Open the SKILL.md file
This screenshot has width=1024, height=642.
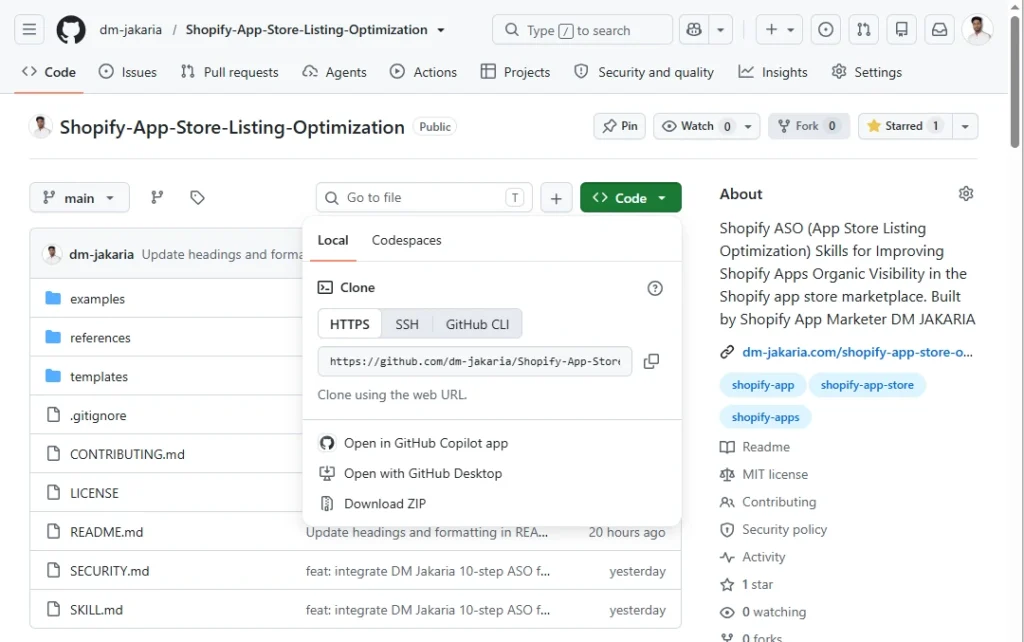coord(96,609)
